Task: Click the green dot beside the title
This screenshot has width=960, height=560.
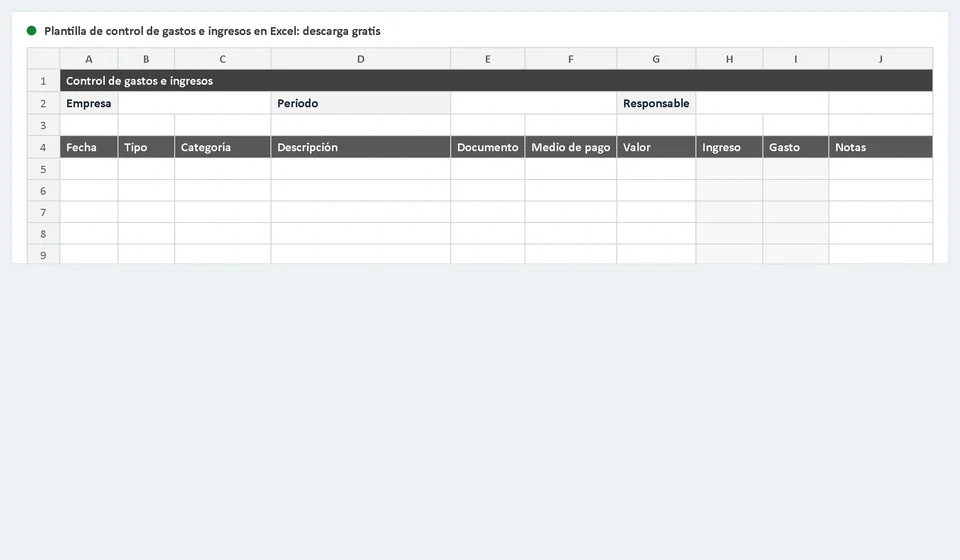Action: (32, 31)
